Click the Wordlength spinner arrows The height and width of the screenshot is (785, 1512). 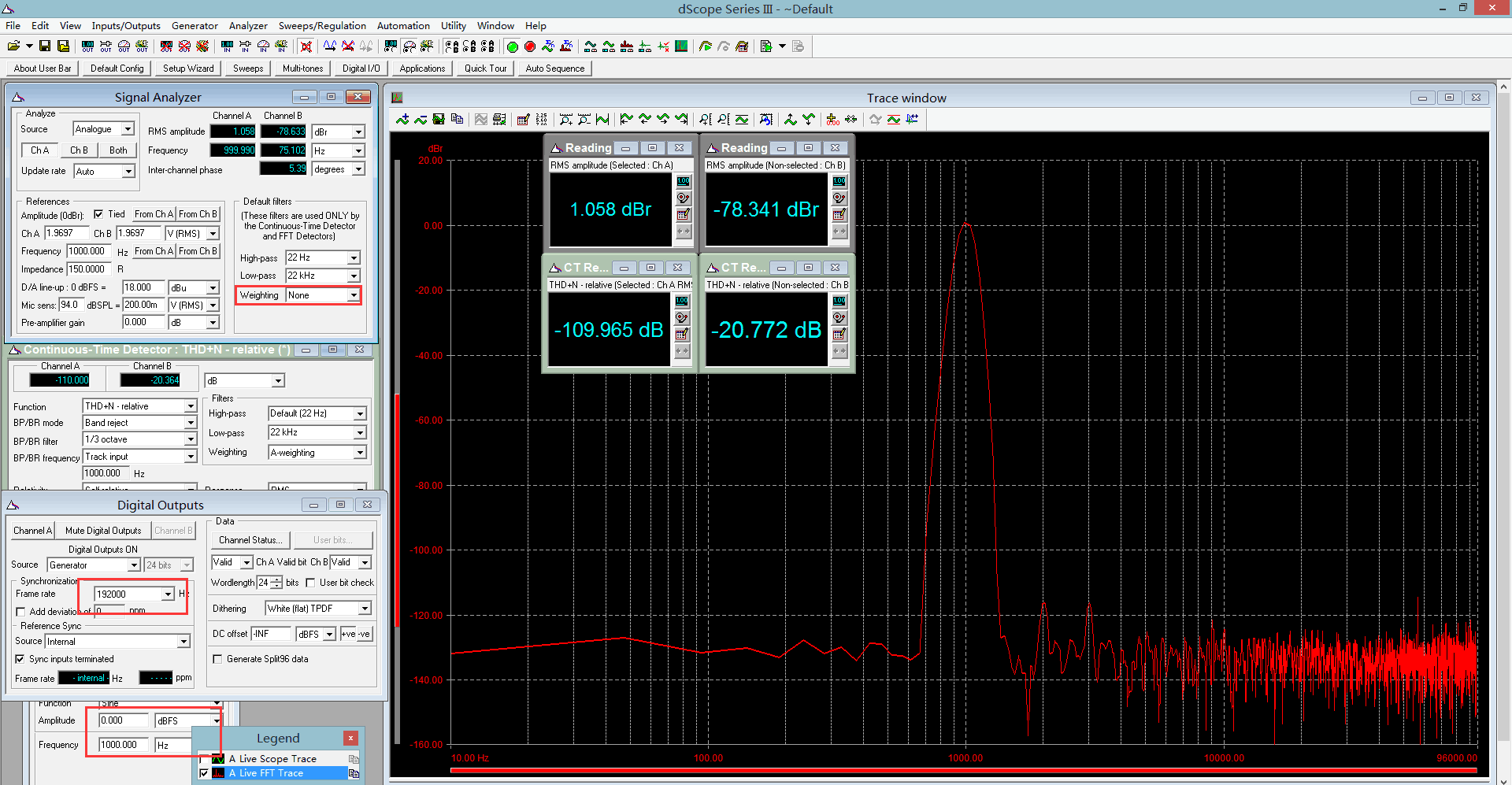(x=276, y=583)
